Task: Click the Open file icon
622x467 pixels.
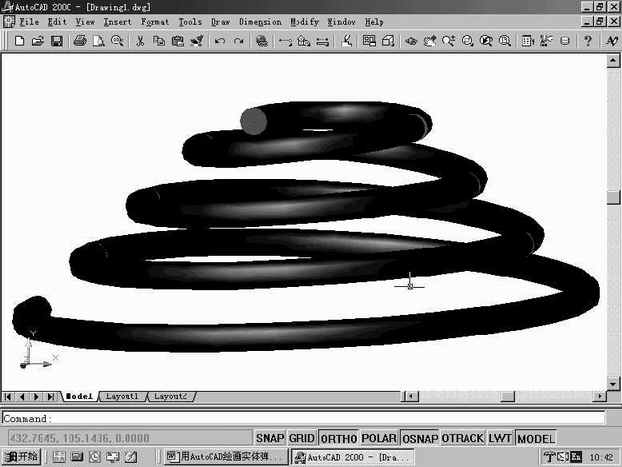Action: (38, 41)
